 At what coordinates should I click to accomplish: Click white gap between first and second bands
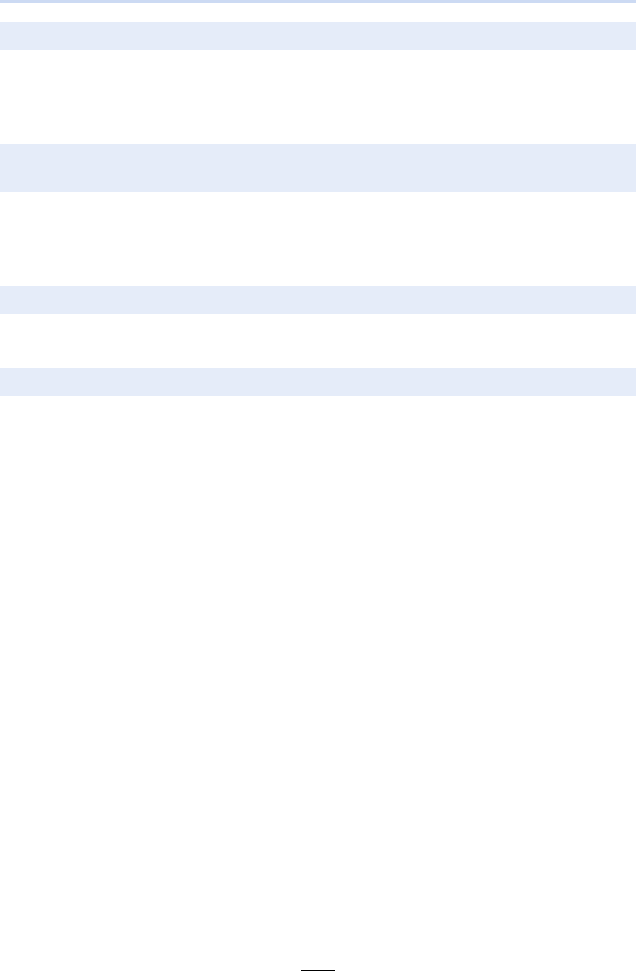click(x=318, y=97)
